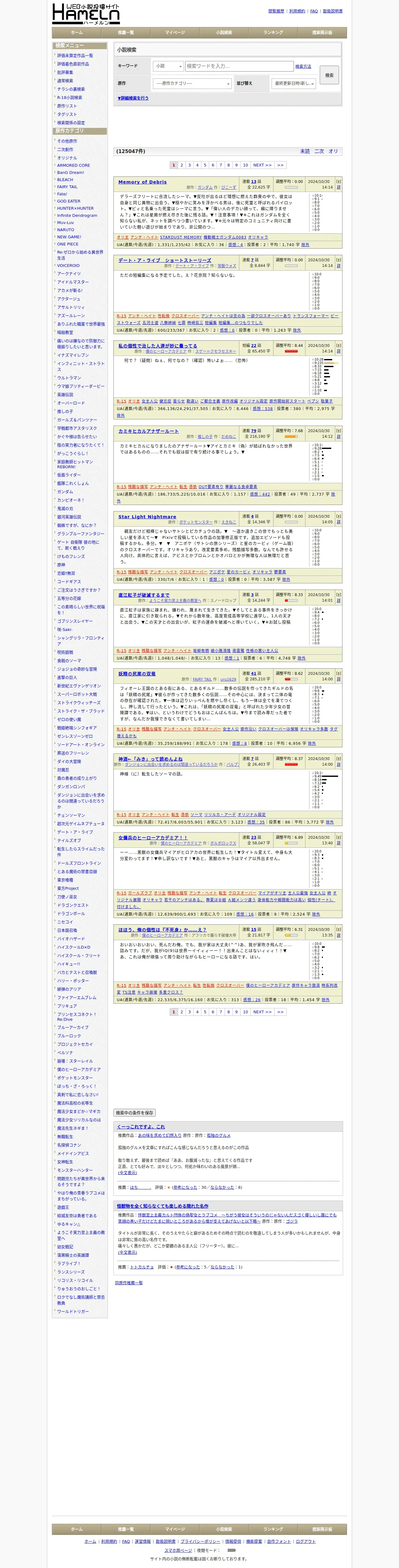Click the rating bar for カミキヒカルアナザールート
This screenshot has width=399, height=1568.
[x=291, y=436]
